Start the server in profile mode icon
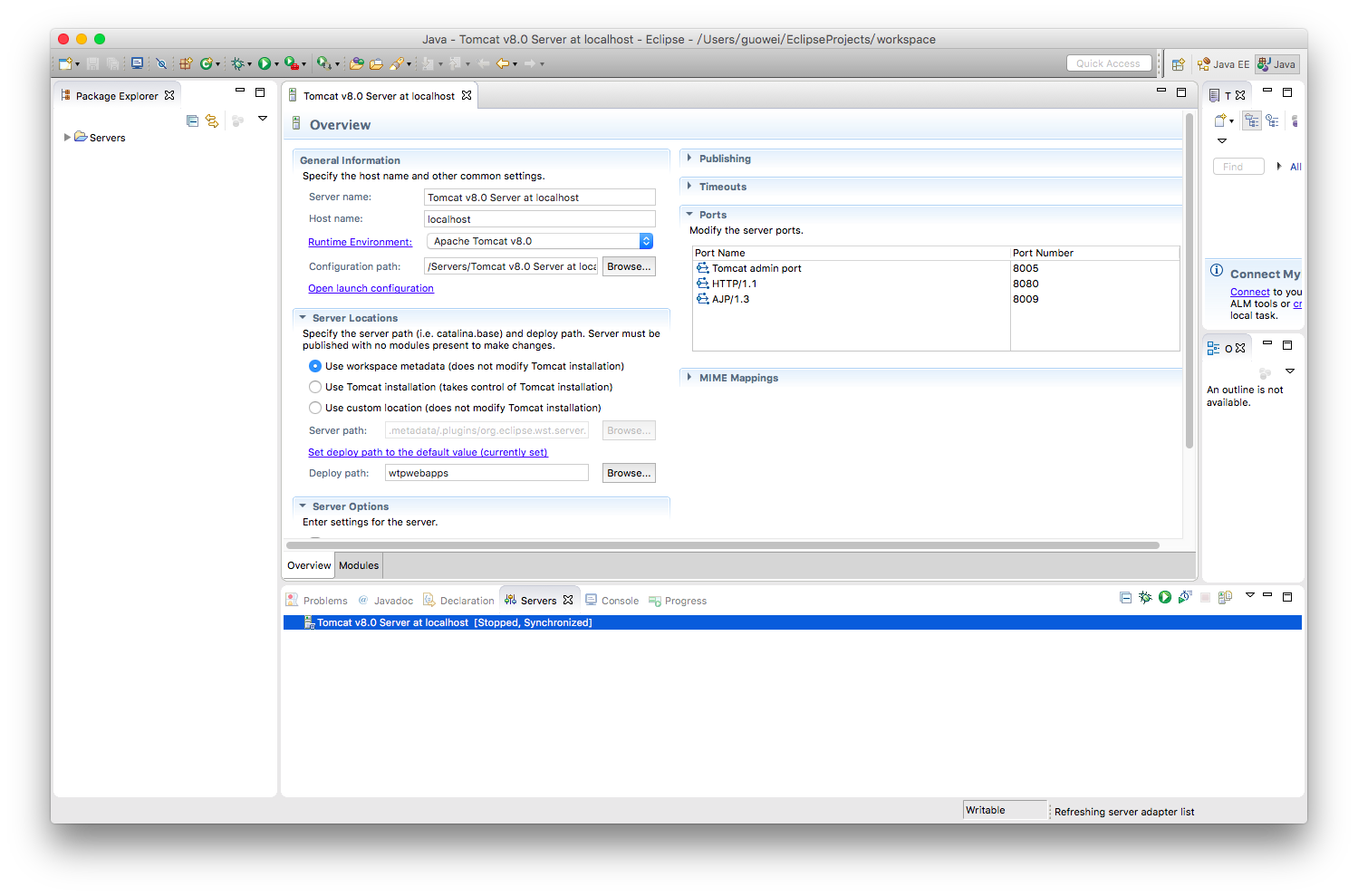This screenshot has width=1358, height=896. 1185,597
